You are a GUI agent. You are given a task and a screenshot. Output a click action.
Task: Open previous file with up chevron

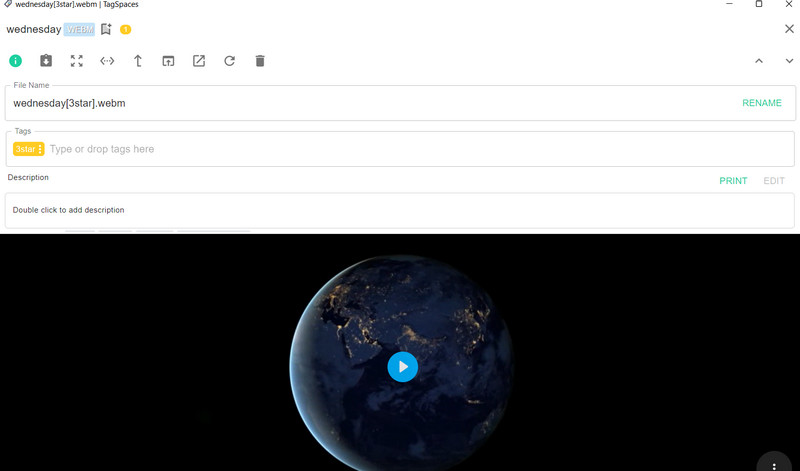759,61
